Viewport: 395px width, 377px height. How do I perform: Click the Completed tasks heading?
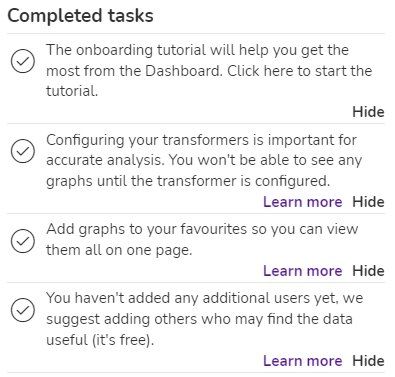80,16
